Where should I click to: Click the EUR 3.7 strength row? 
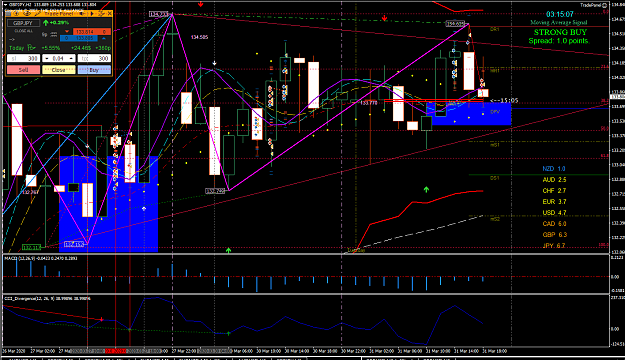(554, 202)
